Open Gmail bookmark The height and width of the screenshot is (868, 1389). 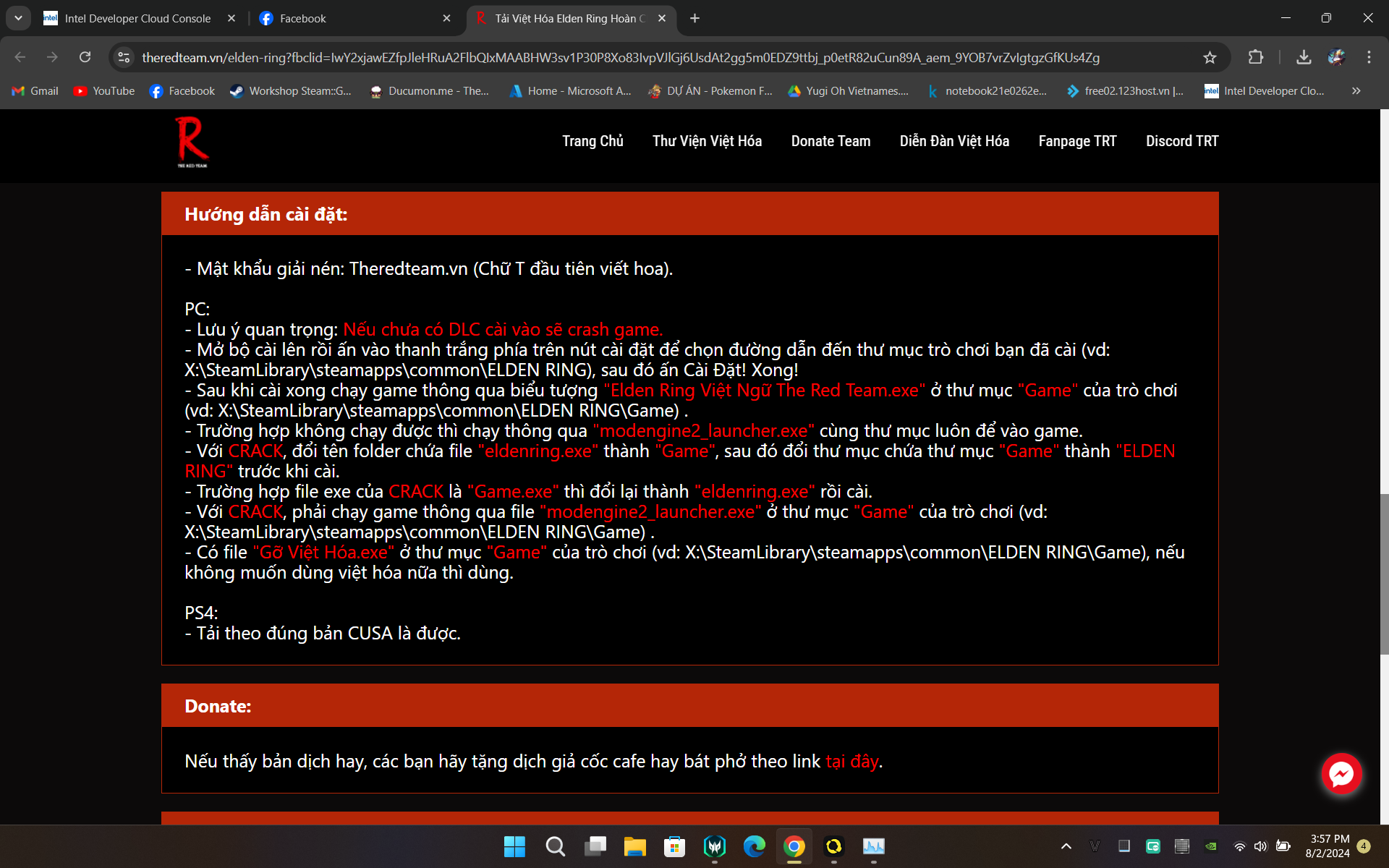click(35, 91)
